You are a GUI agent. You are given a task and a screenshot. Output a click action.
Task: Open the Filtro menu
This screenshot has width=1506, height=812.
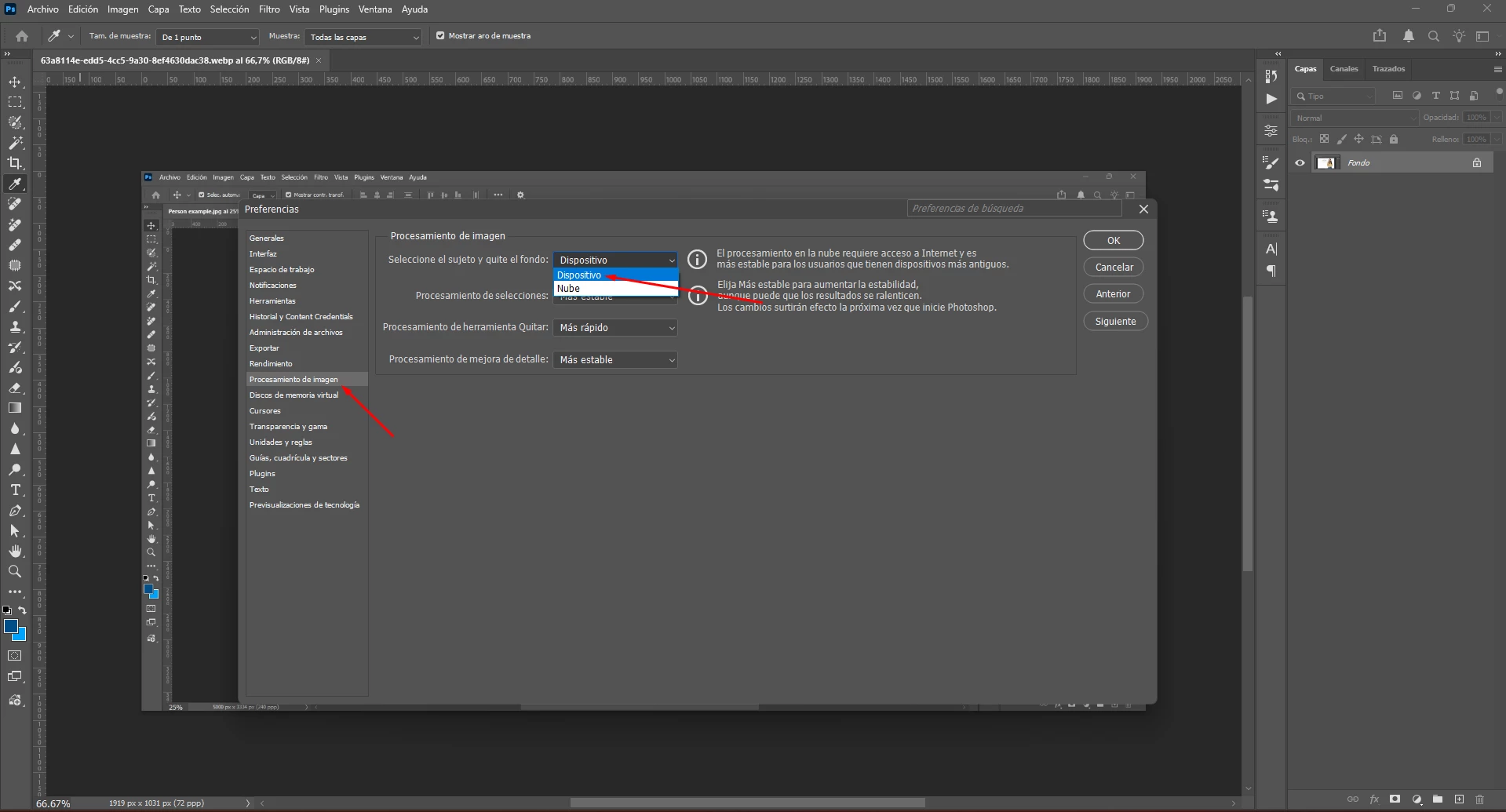pos(269,9)
